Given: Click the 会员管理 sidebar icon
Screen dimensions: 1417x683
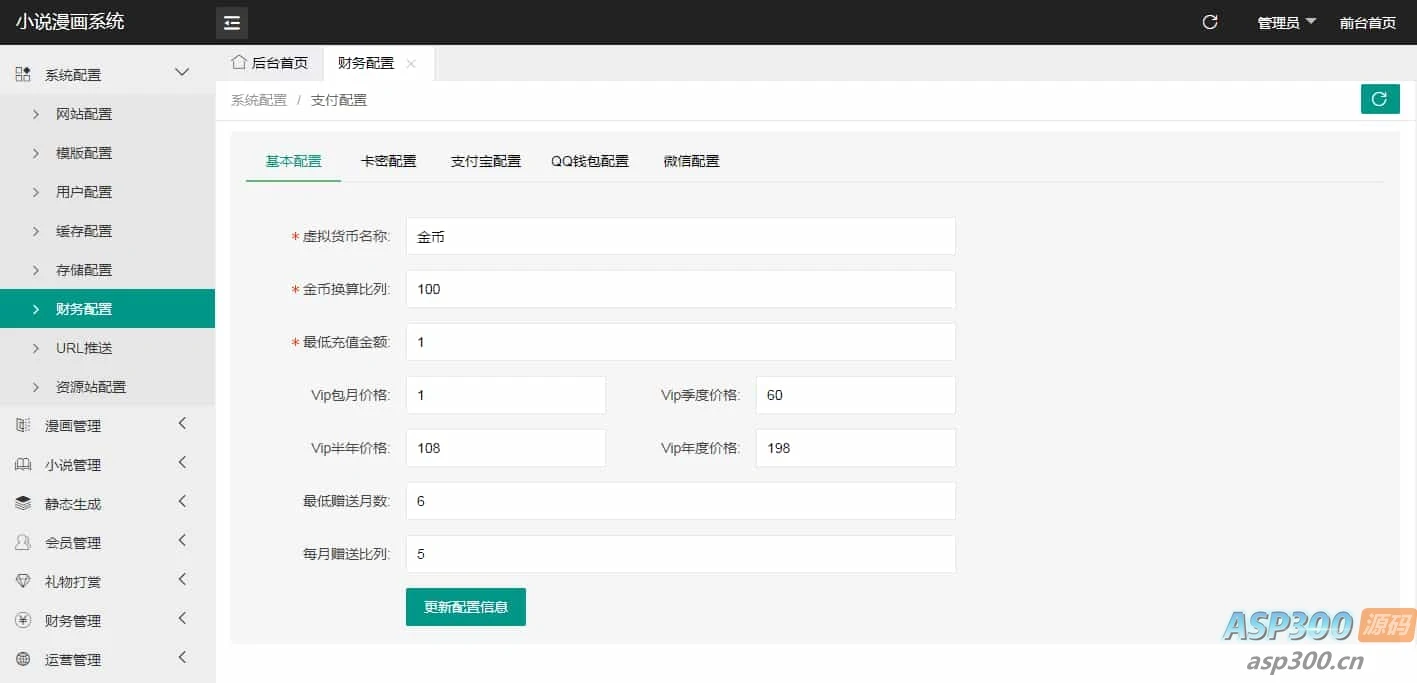Looking at the screenshot, I should [x=24, y=542].
